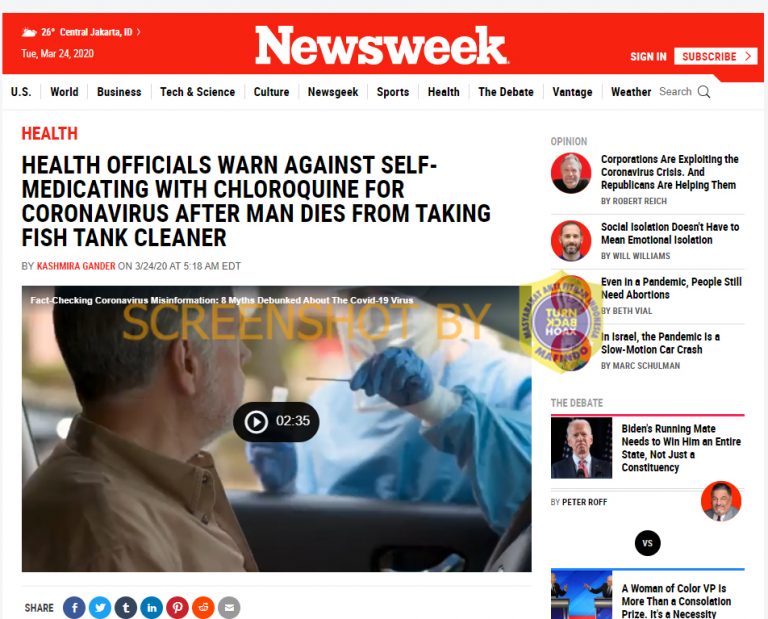Click the Subscribe button

point(716,56)
